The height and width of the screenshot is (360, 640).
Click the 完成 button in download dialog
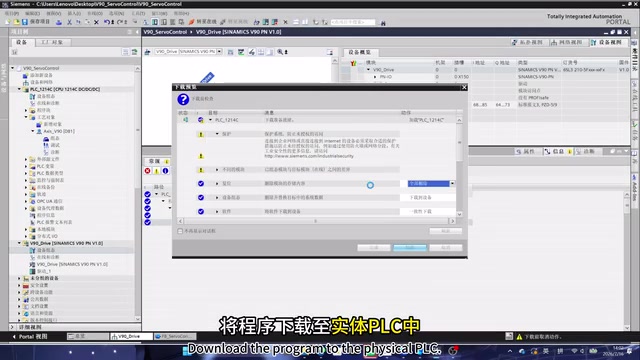click(x=374, y=248)
